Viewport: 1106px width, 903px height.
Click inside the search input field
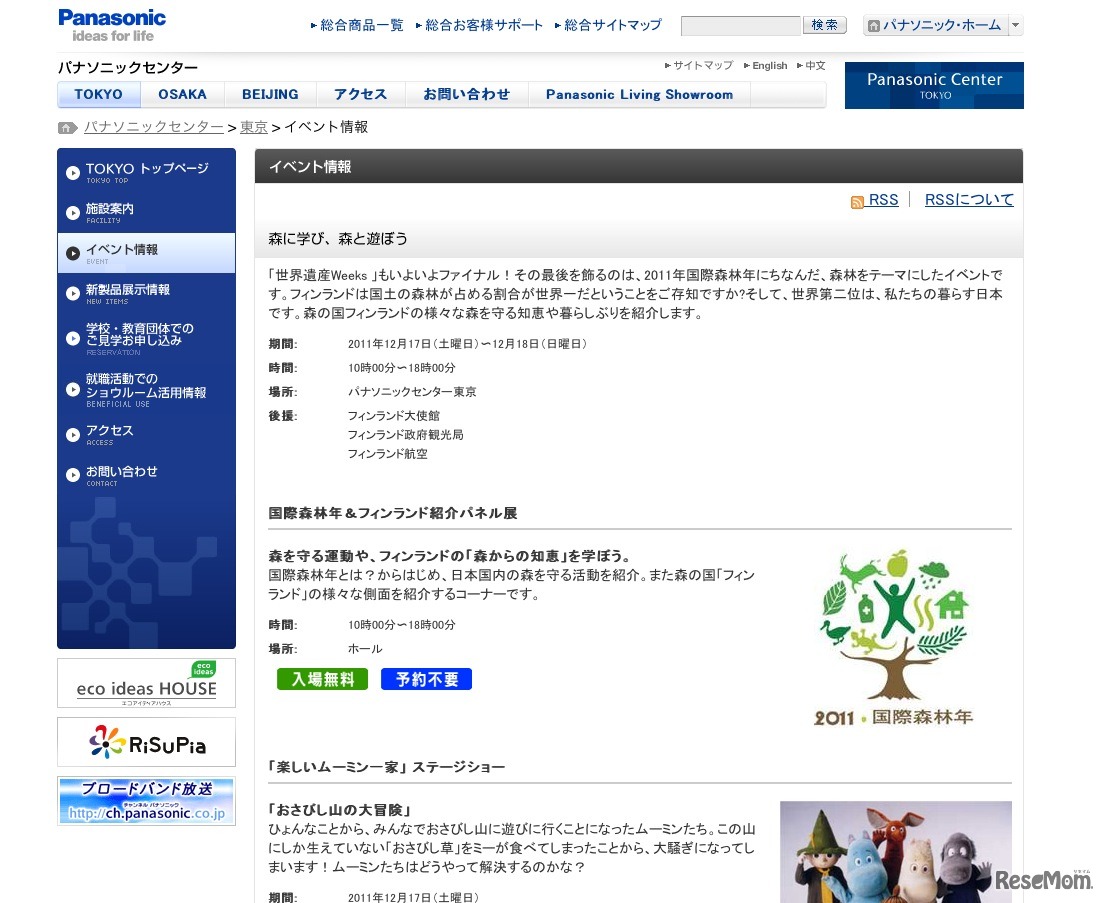coord(740,24)
